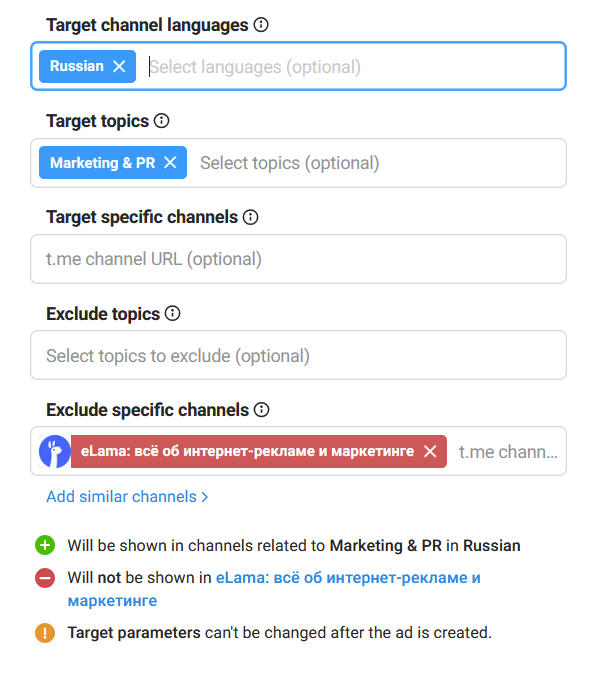Click the Target topics label
600x673 pixels.
[97, 121]
